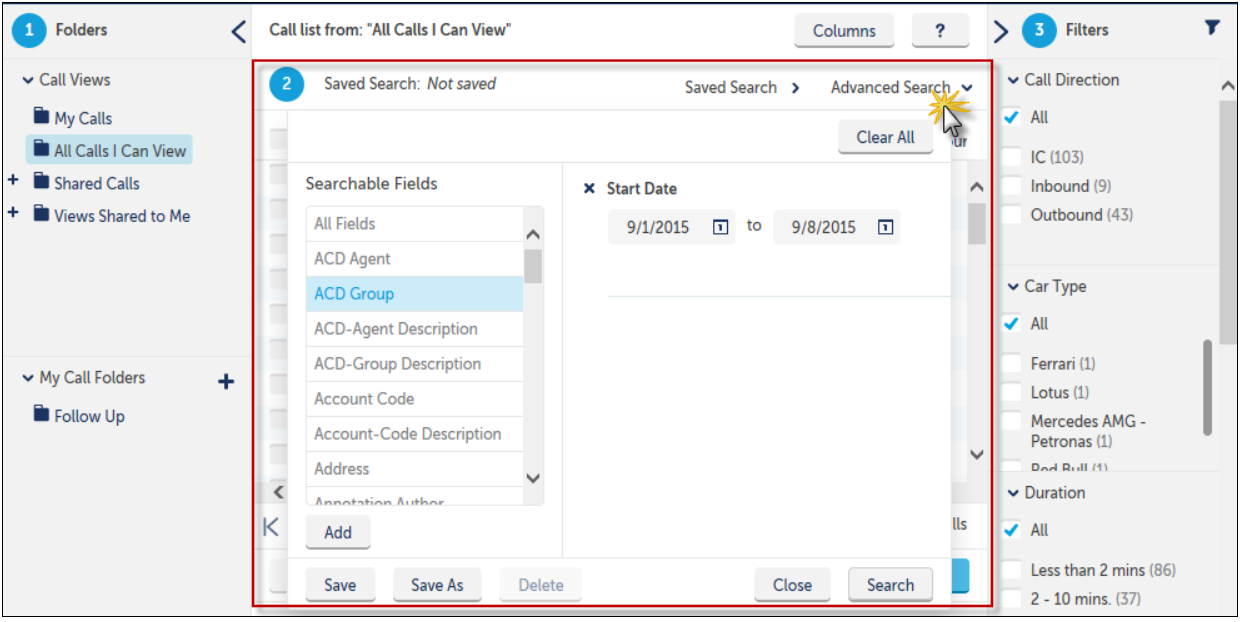Select ACD Agent in Searchable Fields
Image resolution: width=1240 pixels, height=622 pixels.
tap(415, 259)
